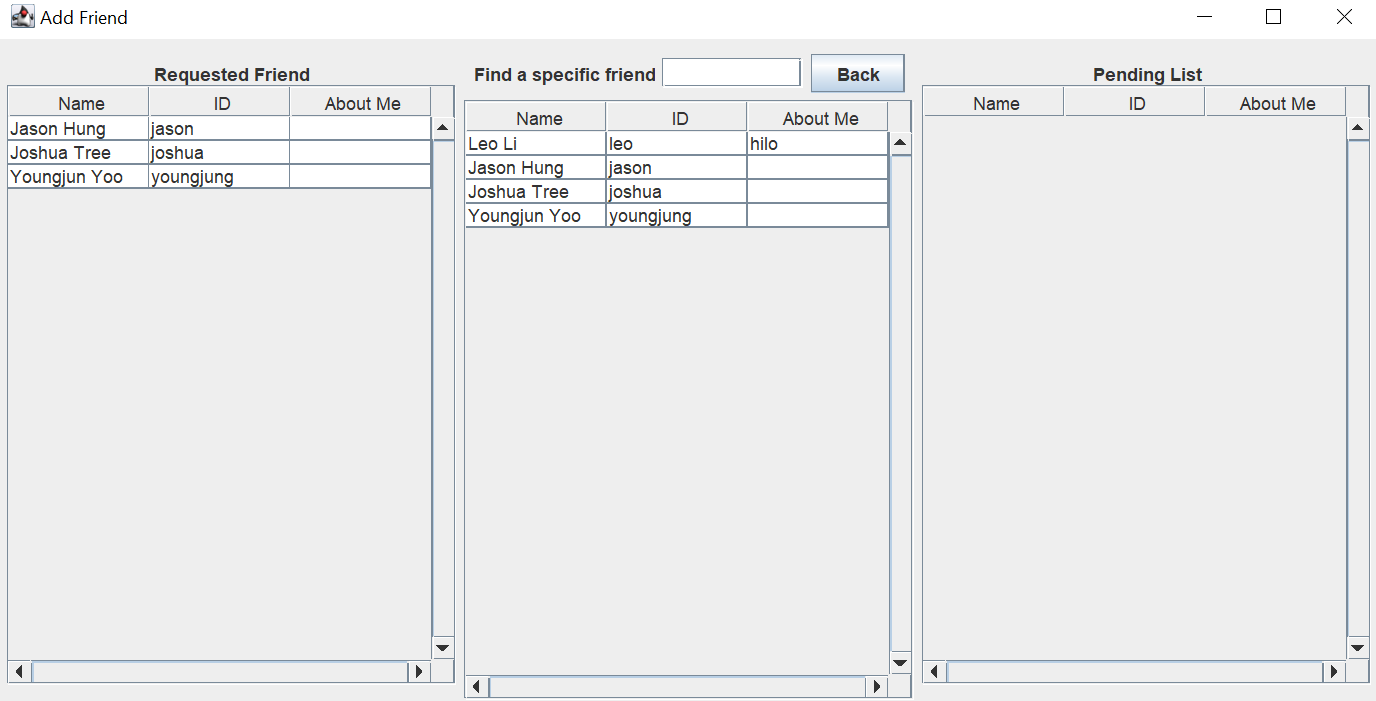Select Joshua Tree in the search table
The height and width of the screenshot is (701, 1376).
(536, 192)
